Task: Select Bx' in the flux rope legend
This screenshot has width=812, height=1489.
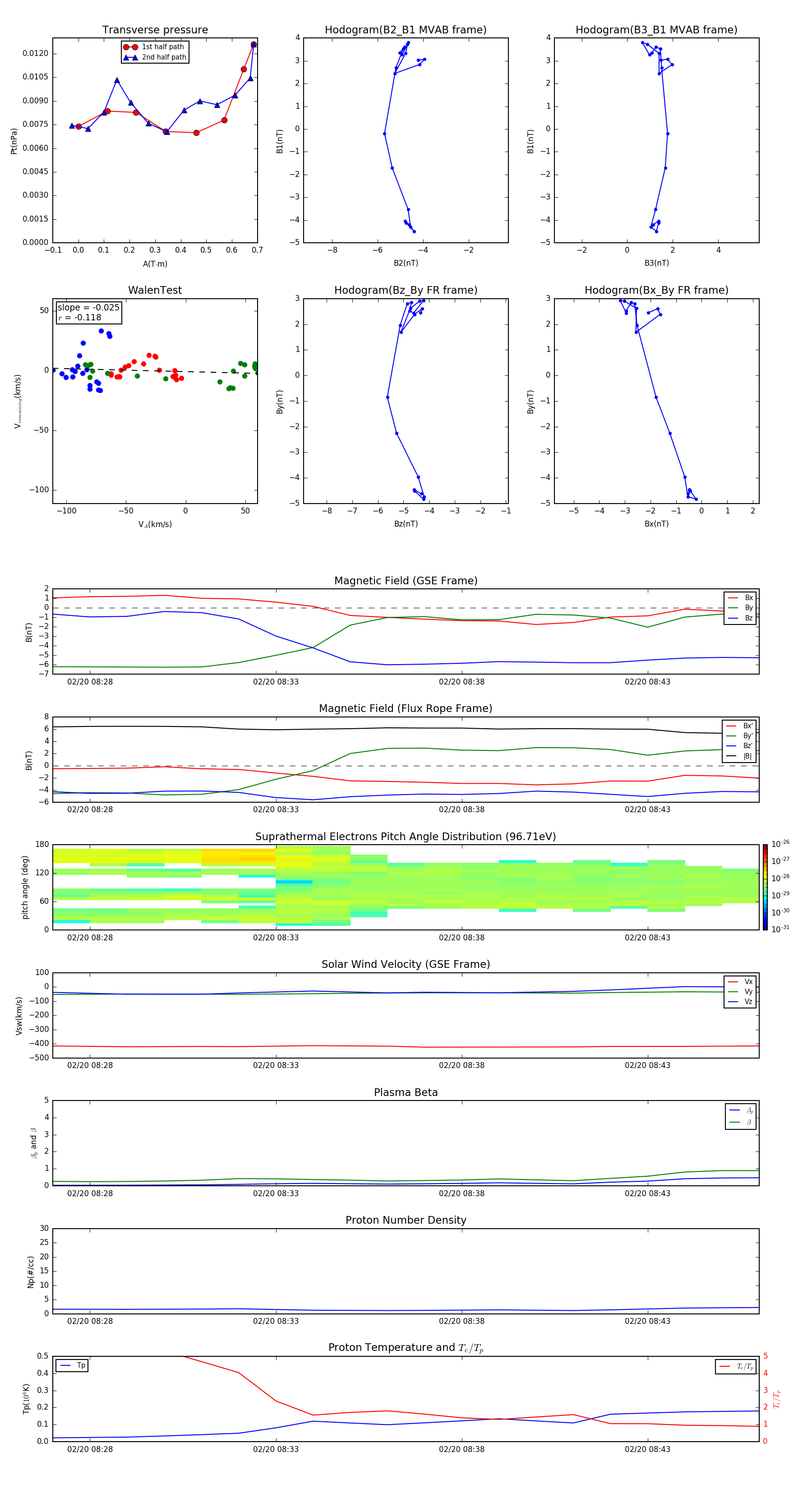Action: [x=739, y=726]
